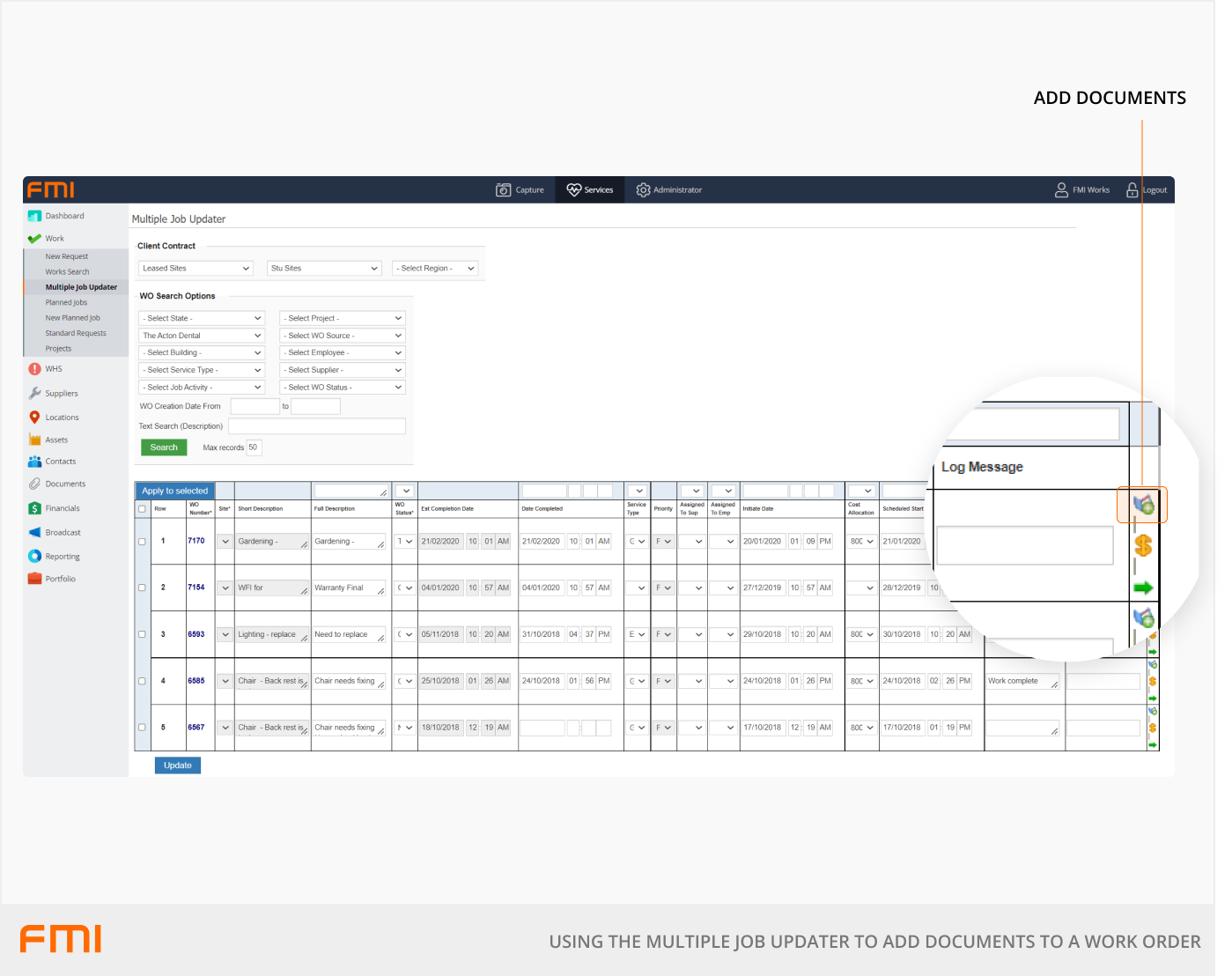1232x976 pixels.
Task: Click the highlighted add documents icon
Action: pyautogui.click(x=1142, y=505)
